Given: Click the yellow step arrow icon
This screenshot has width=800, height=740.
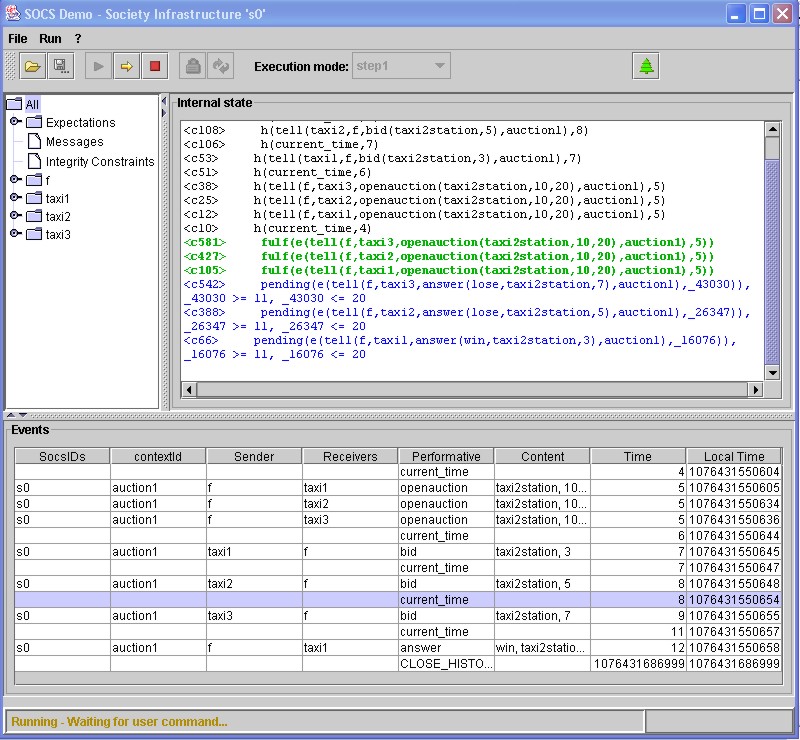Looking at the screenshot, I should pyautogui.click(x=127, y=67).
